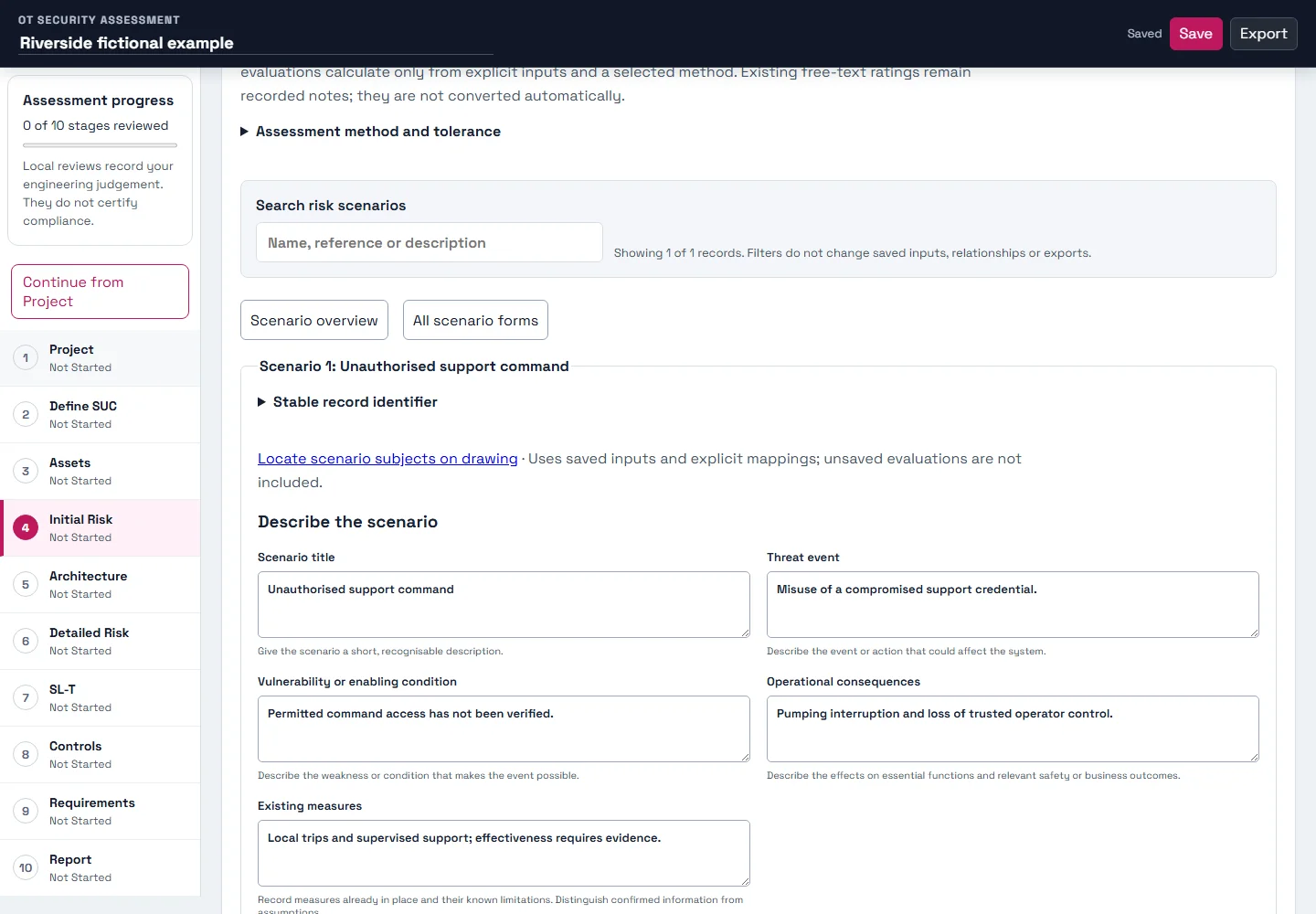Click the stage 5 Architecture number badge
The image size is (1316, 914).
point(26,585)
